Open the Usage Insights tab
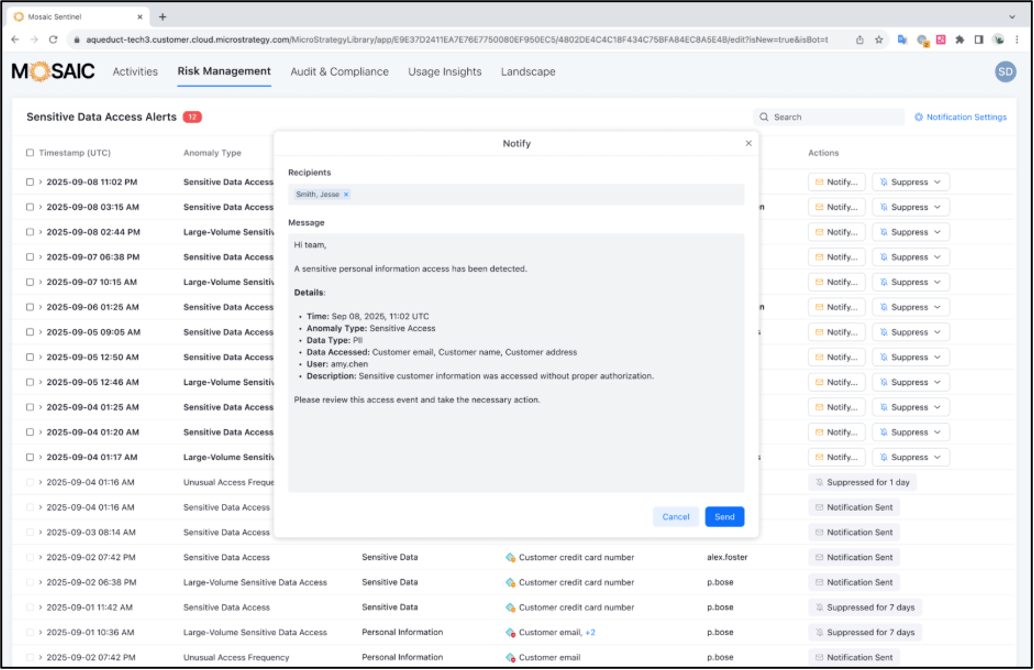This screenshot has width=1034, height=670. (x=444, y=72)
